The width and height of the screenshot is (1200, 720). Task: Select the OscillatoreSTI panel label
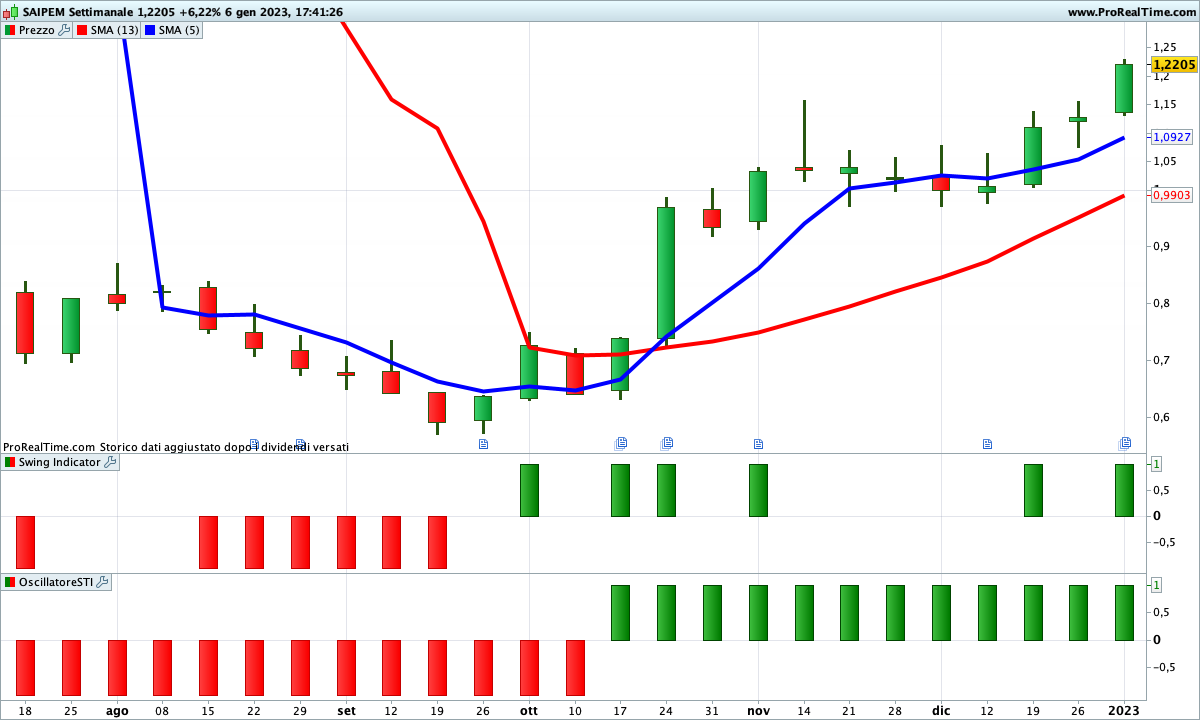56,582
